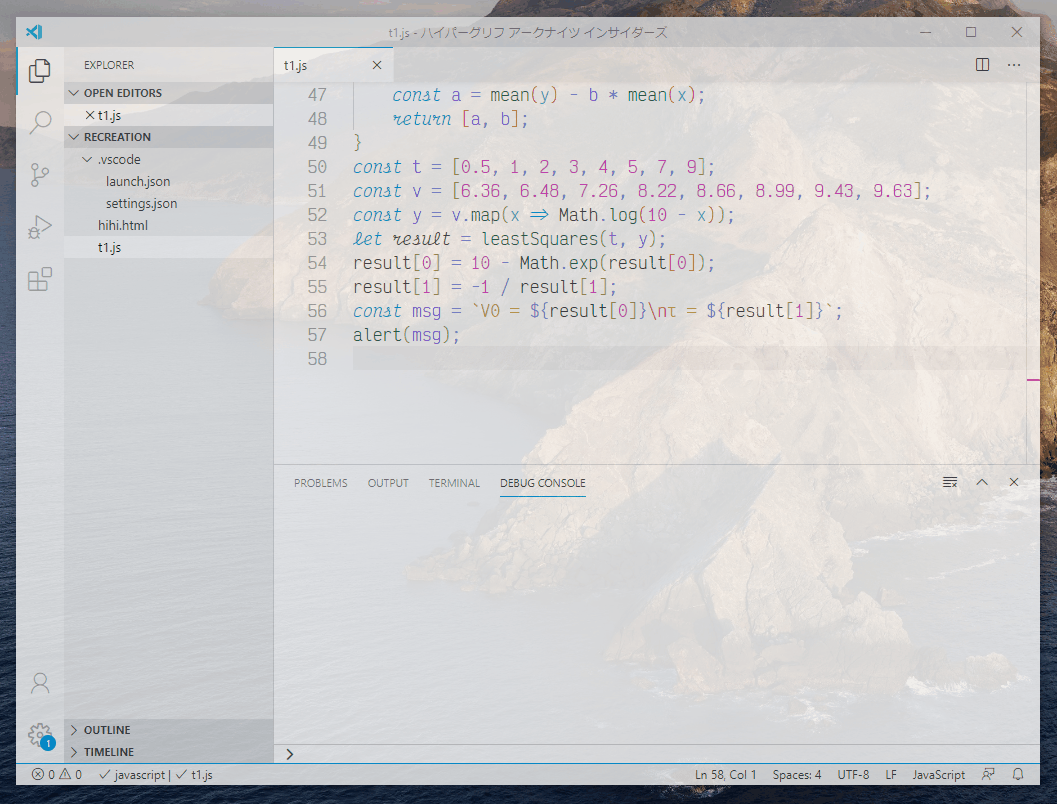Open the Search view icon

coord(40,122)
